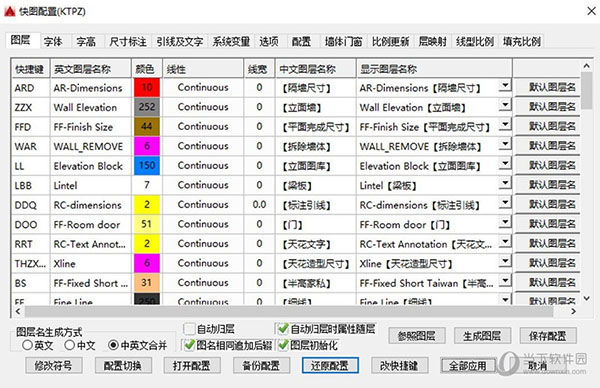The width and height of the screenshot is (600, 388).
Task: Pick gray color 252 swatch for Wall Elevation
Action: coord(147,107)
